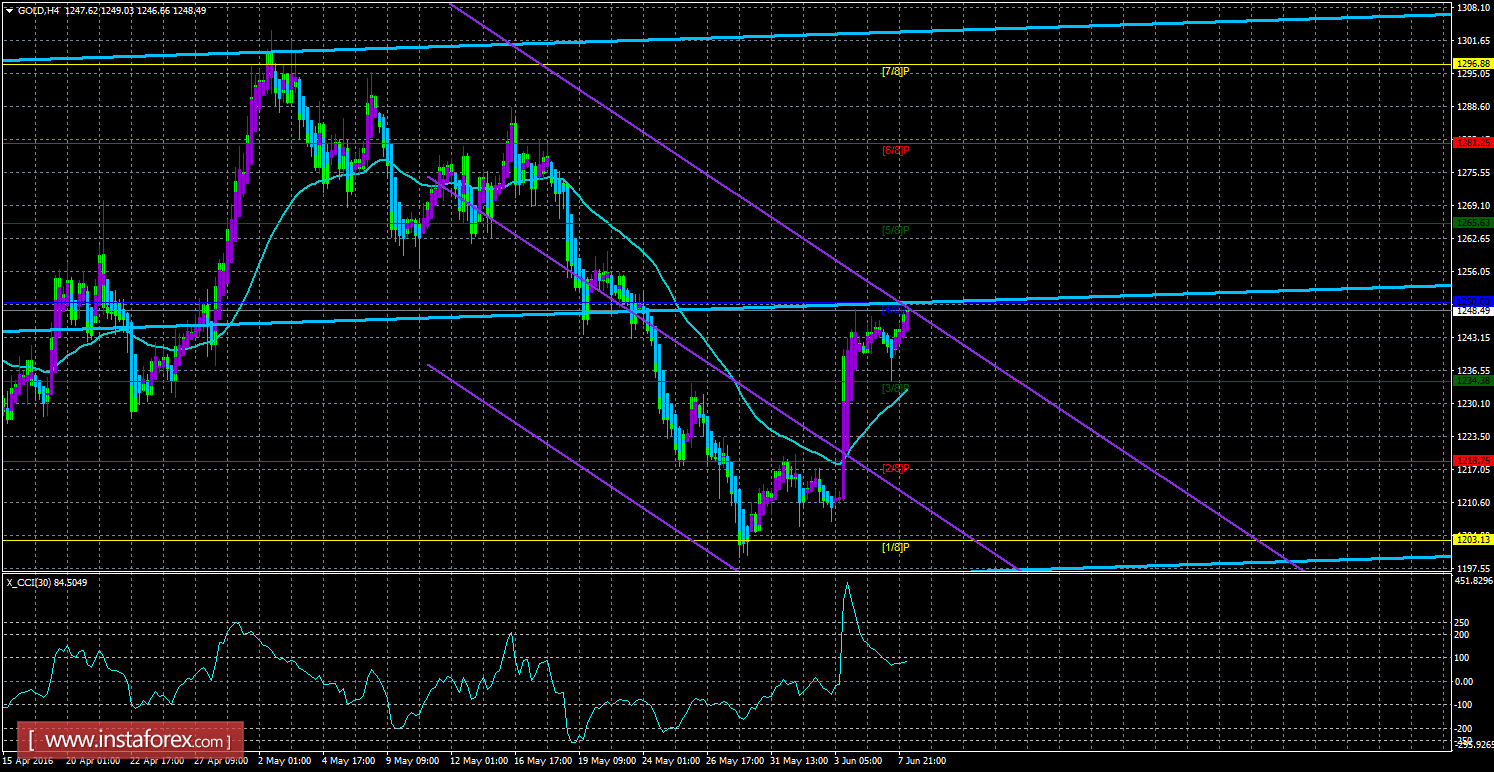The image size is (1494, 772).
Task: Click the 2 May 01:00 time label
Action: pyautogui.click(x=284, y=761)
